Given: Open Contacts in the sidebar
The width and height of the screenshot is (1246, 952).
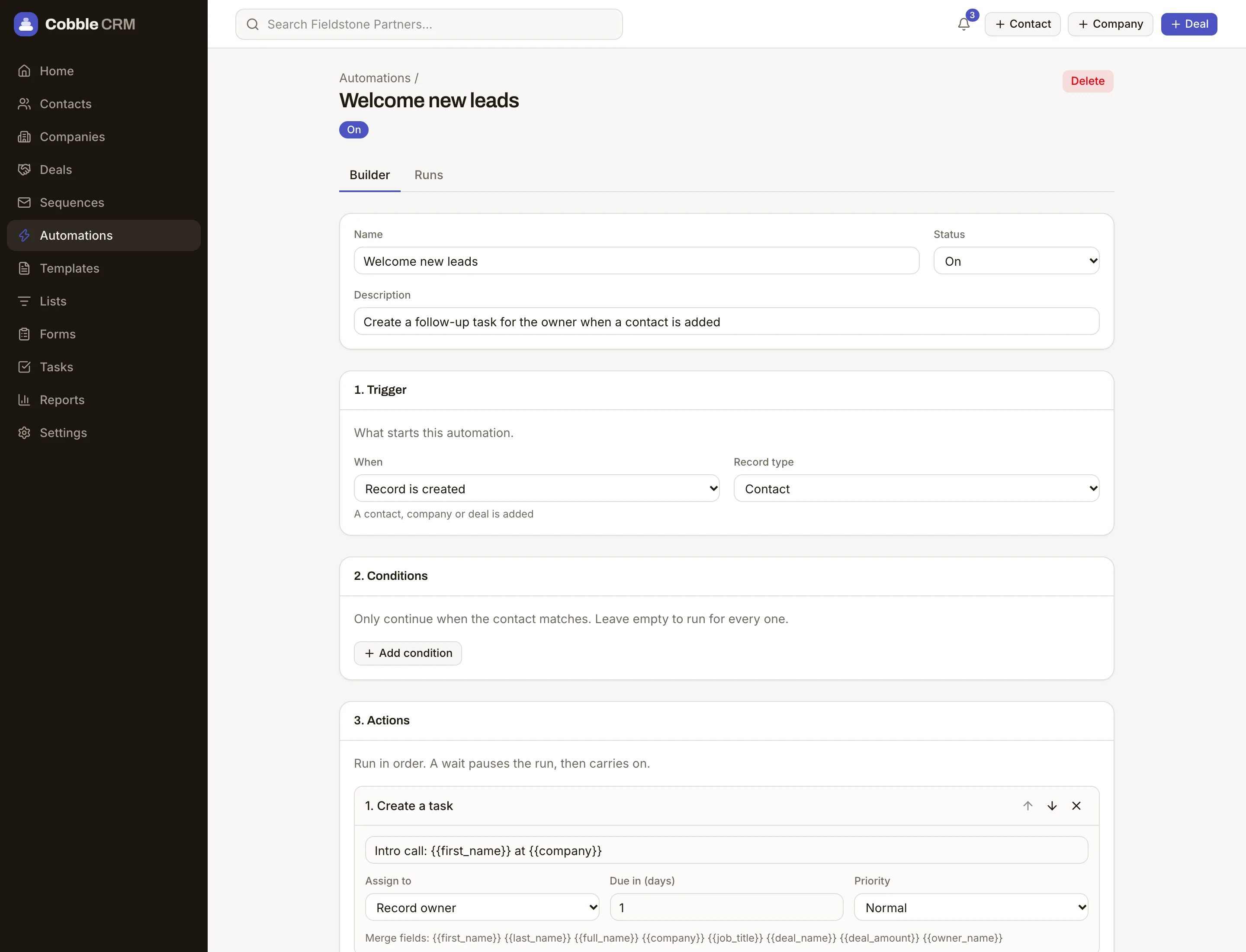Looking at the screenshot, I should click(x=104, y=104).
